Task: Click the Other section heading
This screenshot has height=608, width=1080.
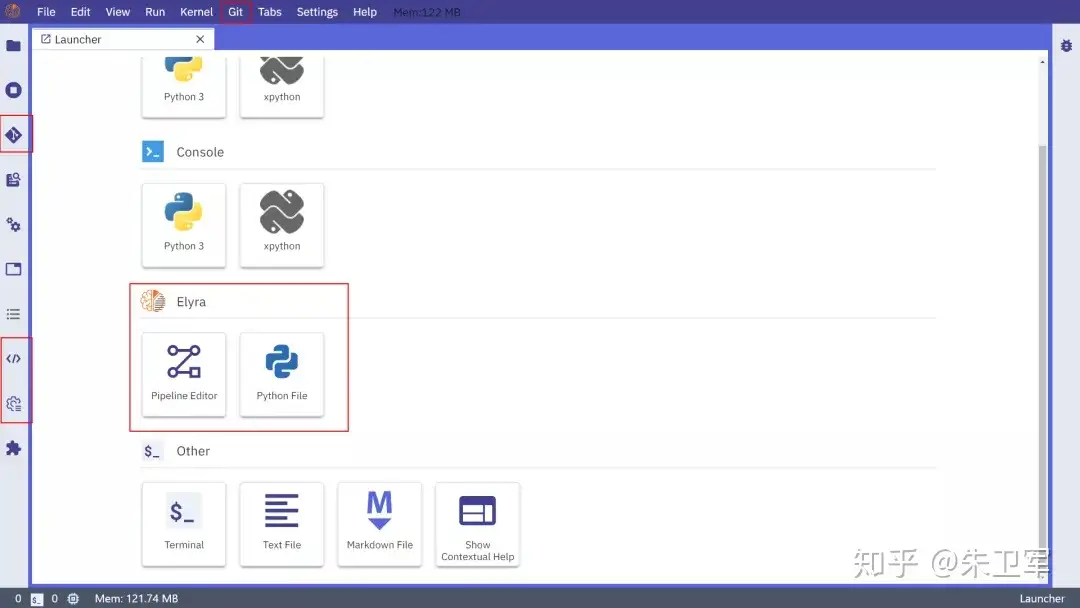Action: coord(193,451)
